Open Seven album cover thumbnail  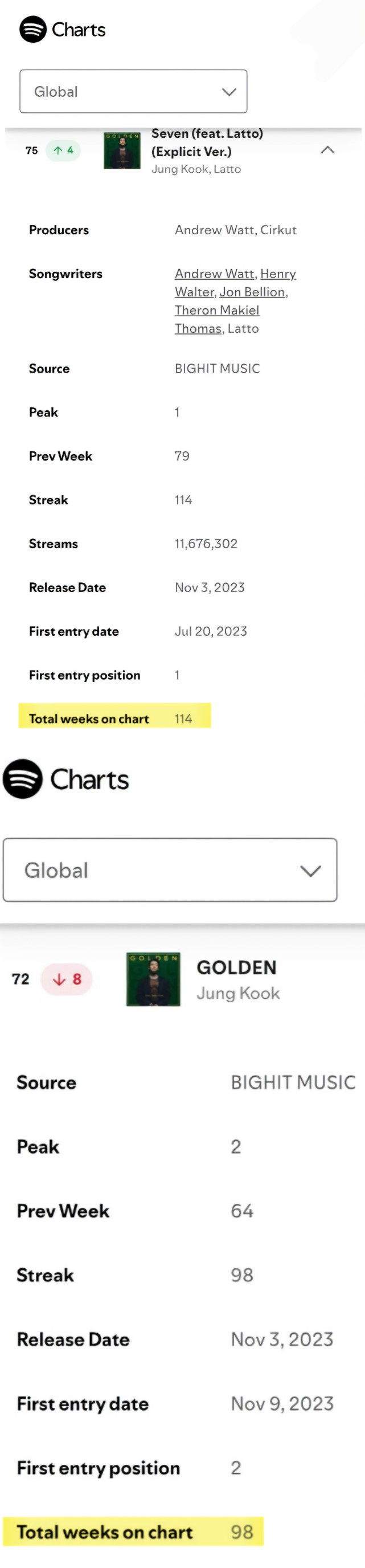pos(122,150)
